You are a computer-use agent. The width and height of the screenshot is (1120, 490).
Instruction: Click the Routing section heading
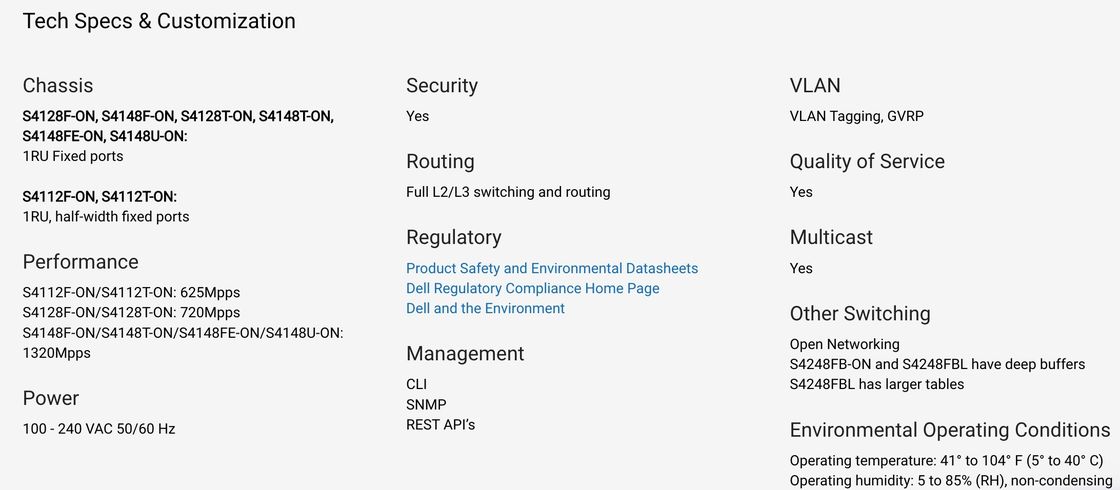[440, 162]
